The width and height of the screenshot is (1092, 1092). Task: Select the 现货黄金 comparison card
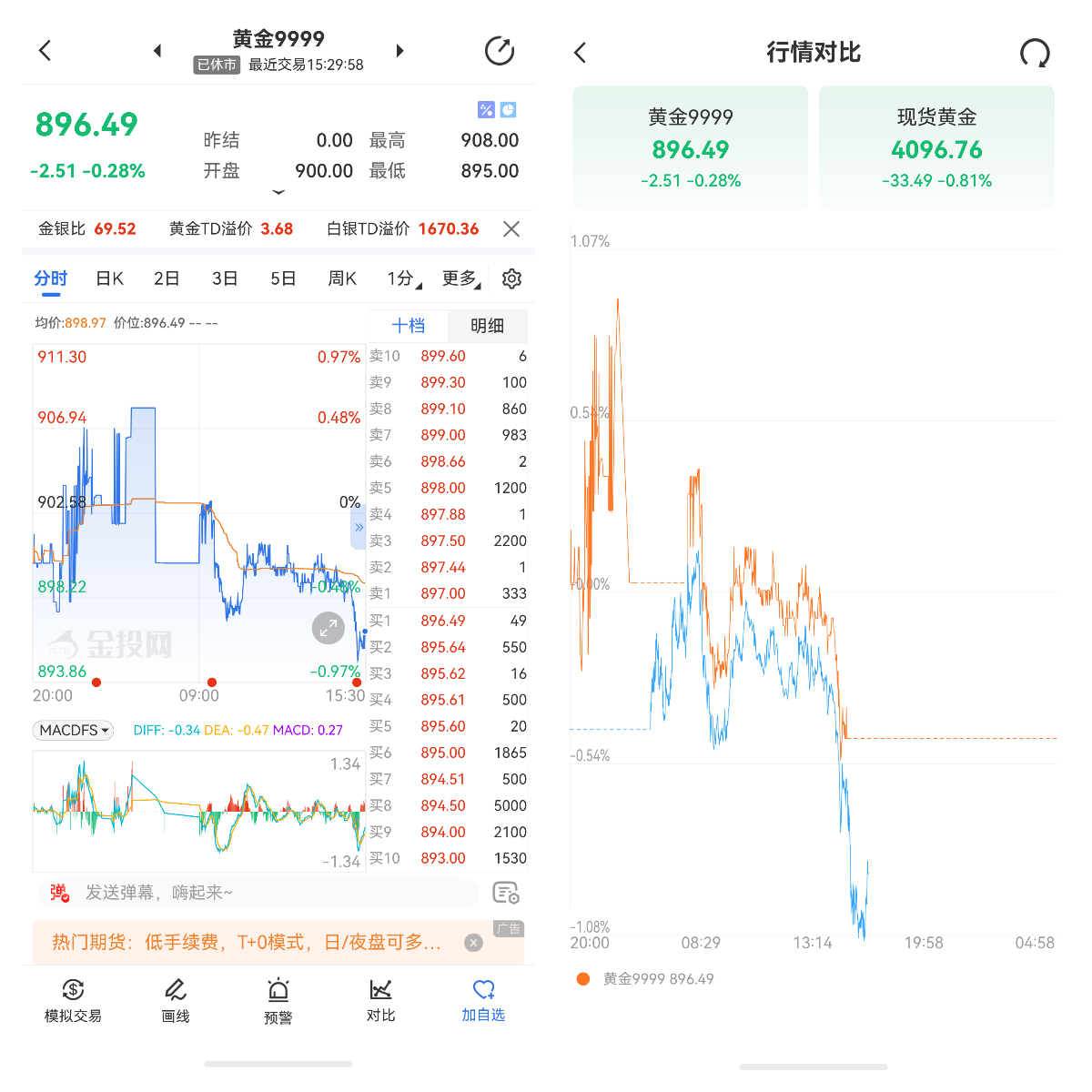[937, 147]
